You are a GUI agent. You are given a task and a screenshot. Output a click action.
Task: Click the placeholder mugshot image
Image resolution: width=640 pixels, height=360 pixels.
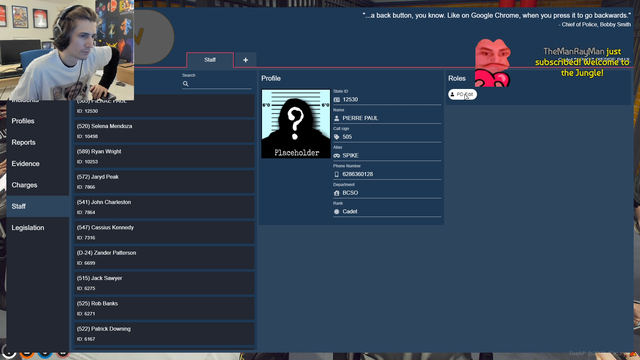[296, 124]
